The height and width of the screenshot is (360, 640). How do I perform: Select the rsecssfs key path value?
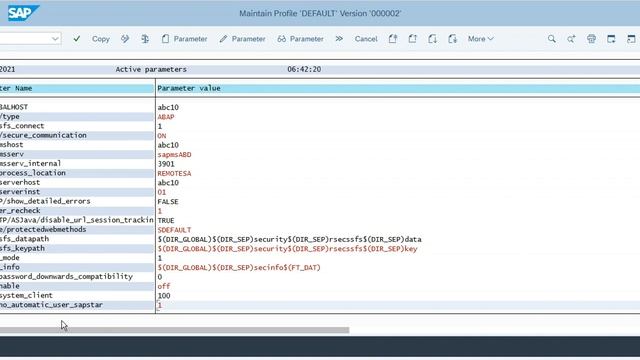coord(287,249)
